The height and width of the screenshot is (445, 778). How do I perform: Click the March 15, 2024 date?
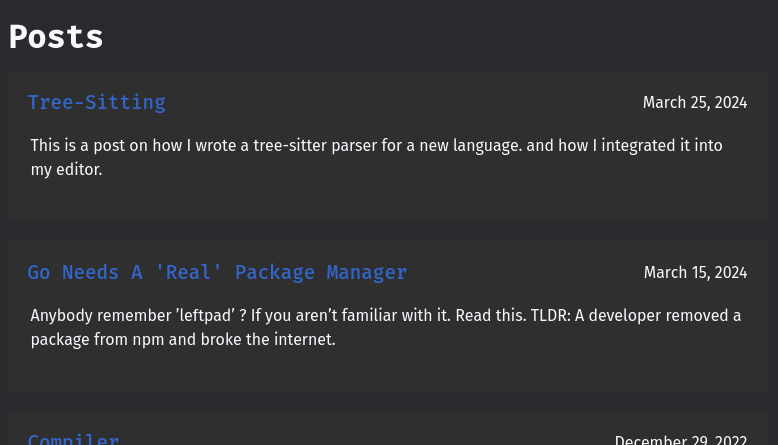pyautogui.click(x=695, y=272)
